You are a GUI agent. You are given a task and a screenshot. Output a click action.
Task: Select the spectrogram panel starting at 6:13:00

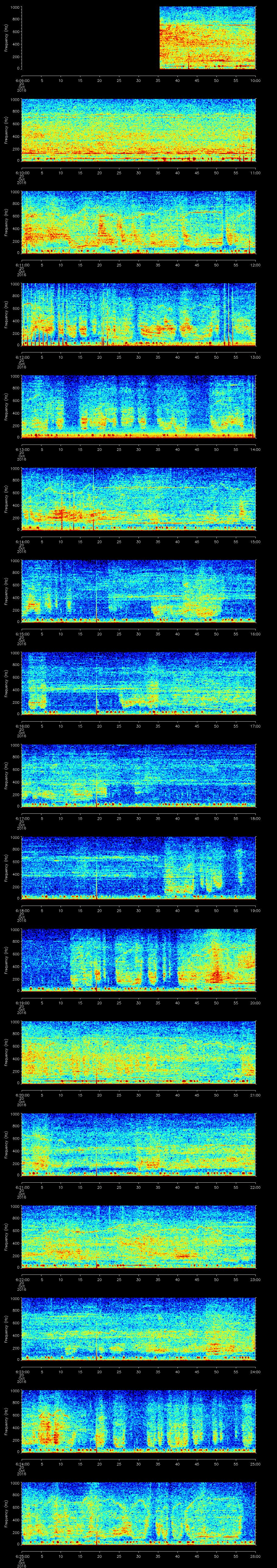pos(139,407)
